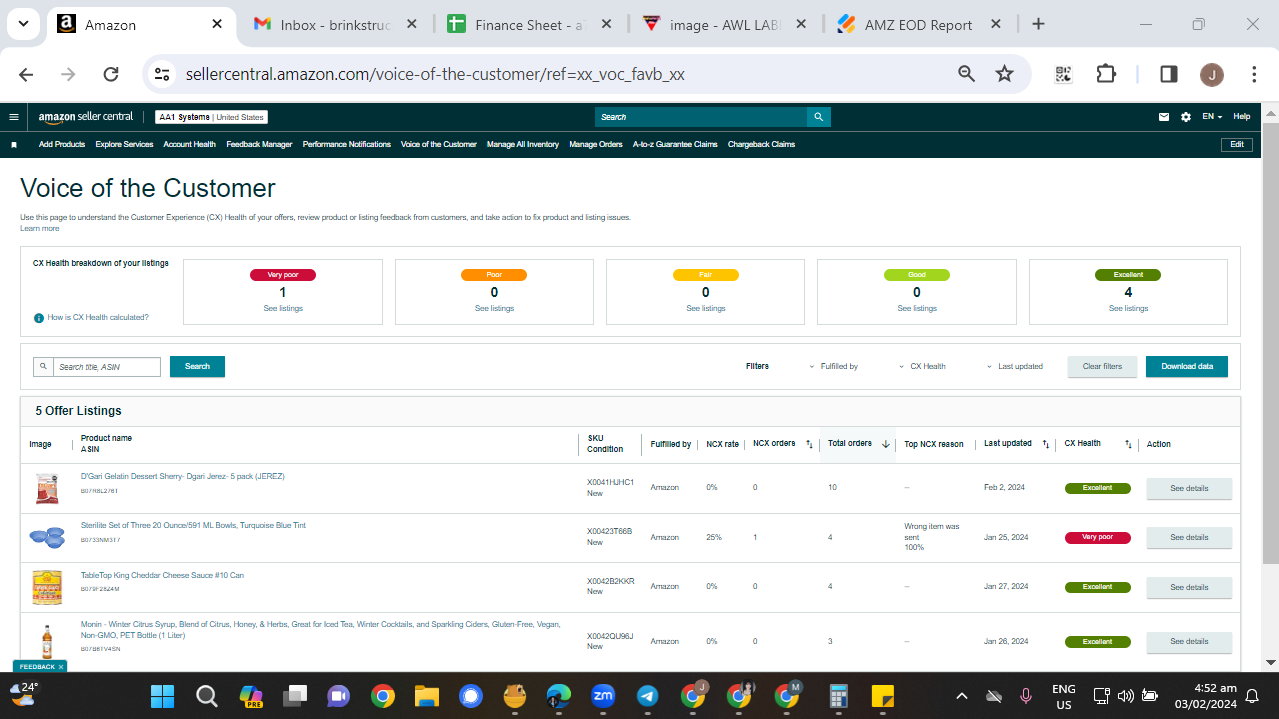Open Manage Orders in nav bar
Image resolution: width=1279 pixels, height=719 pixels.
tap(596, 145)
